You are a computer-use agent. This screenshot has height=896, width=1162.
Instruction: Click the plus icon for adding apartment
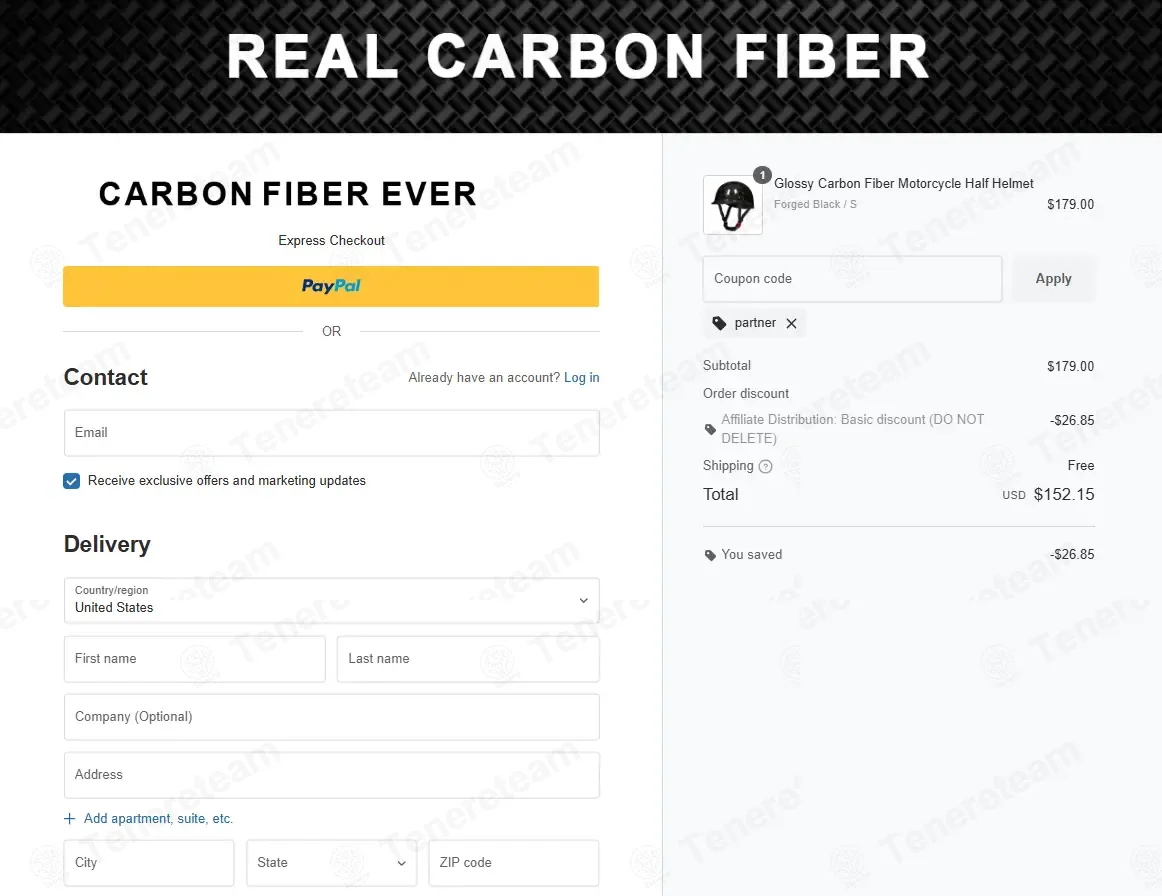70,818
